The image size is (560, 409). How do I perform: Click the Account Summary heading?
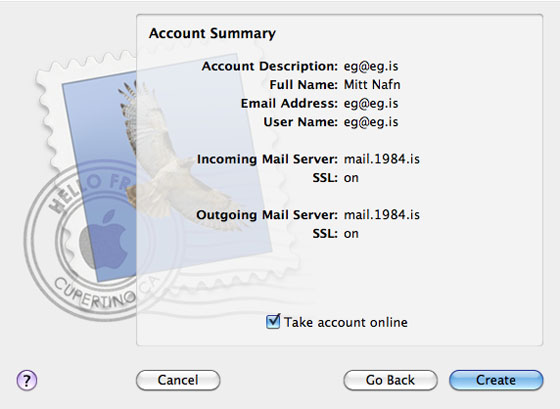point(212,33)
